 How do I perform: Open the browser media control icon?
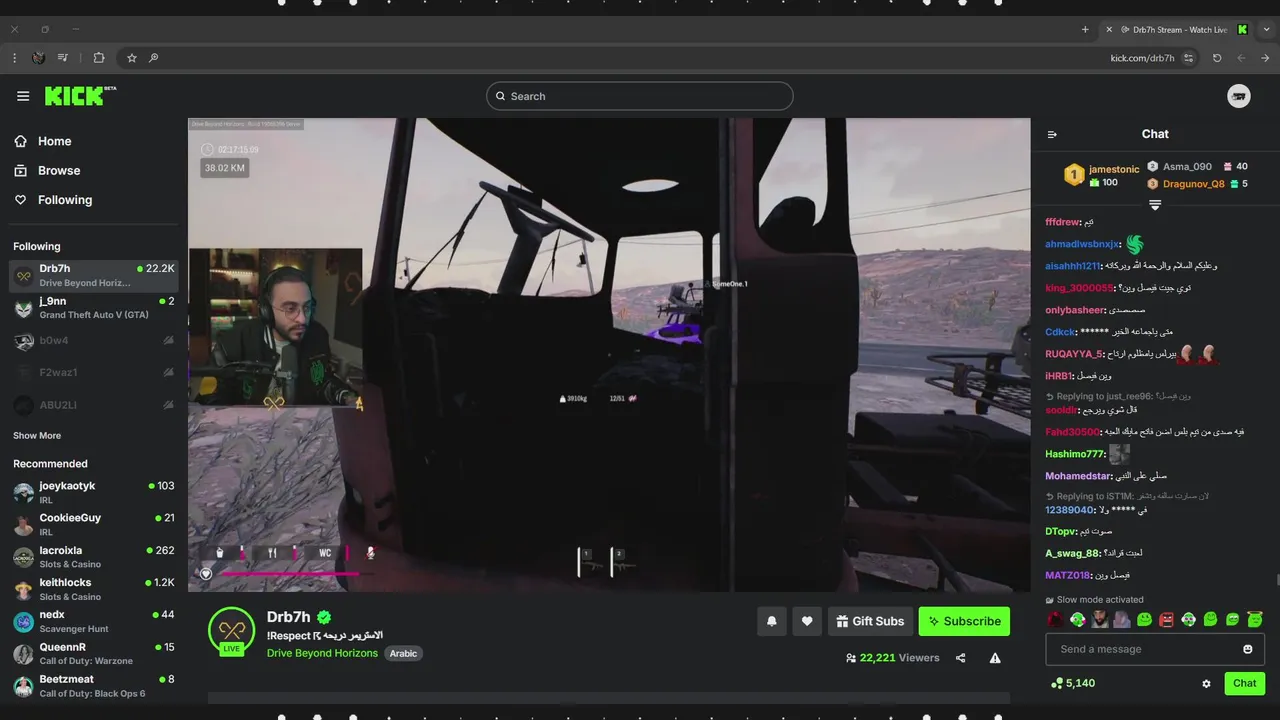pos(63,58)
